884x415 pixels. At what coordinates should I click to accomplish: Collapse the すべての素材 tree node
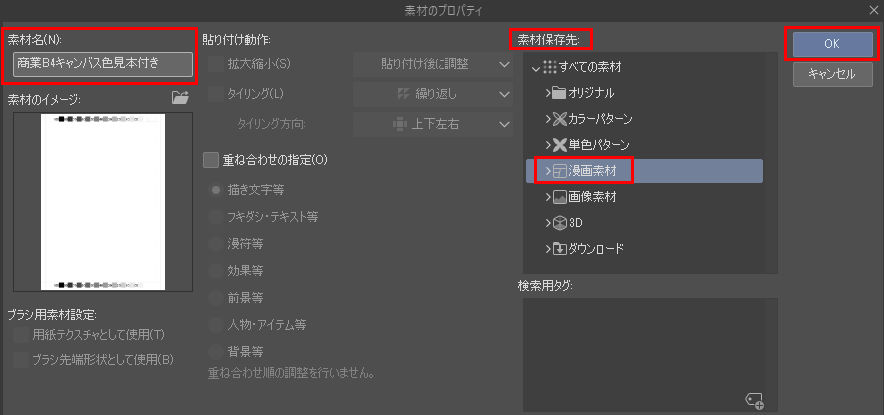(x=536, y=68)
